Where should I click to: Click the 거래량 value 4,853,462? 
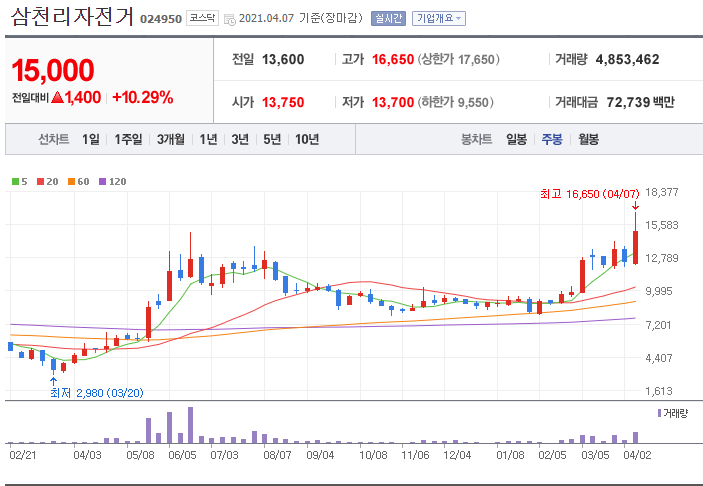pyautogui.click(x=627, y=59)
